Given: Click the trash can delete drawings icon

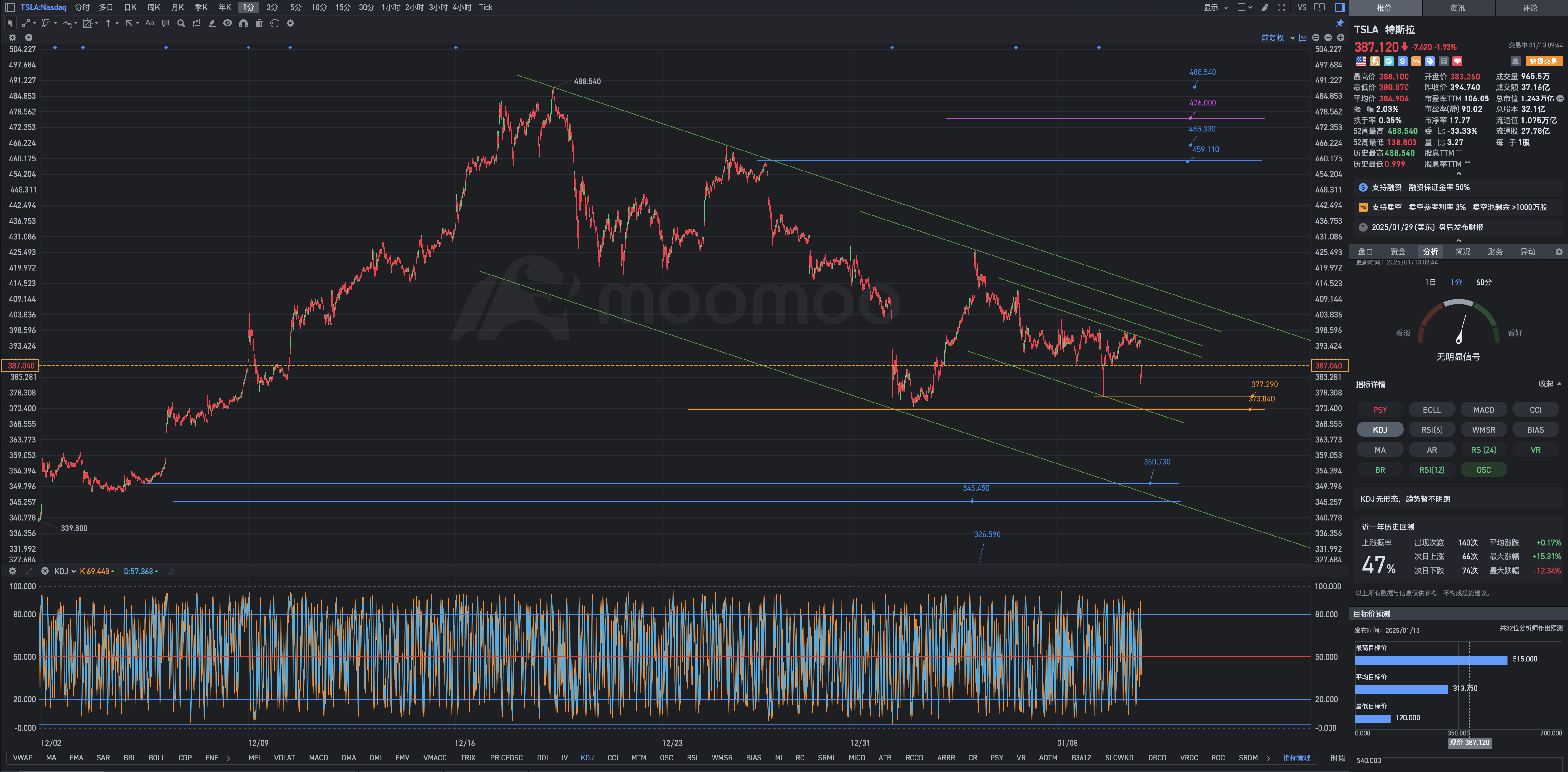Looking at the screenshot, I should click(x=259, y=23).
